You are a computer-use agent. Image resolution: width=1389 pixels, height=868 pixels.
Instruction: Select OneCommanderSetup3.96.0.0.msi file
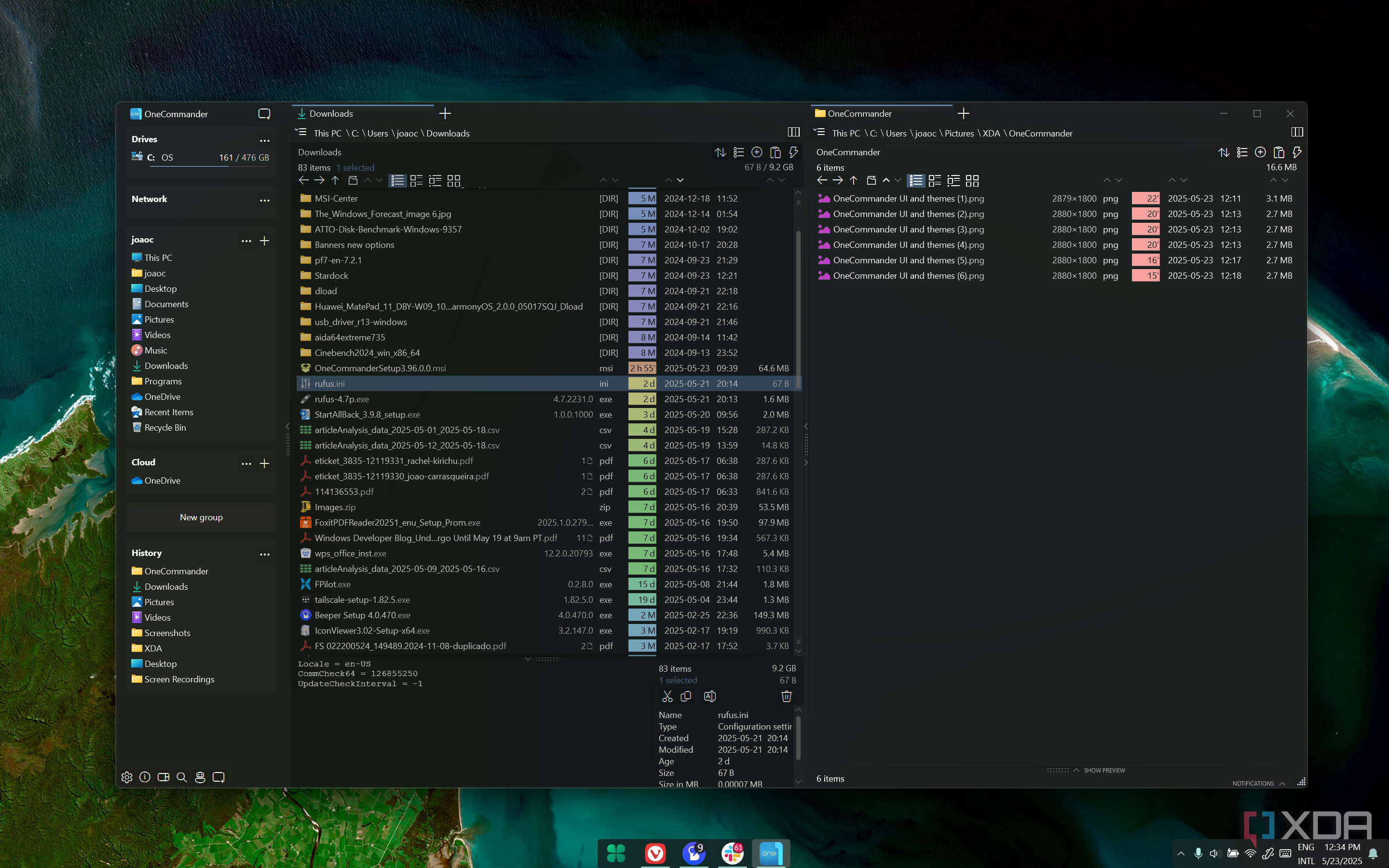(549, 368)
